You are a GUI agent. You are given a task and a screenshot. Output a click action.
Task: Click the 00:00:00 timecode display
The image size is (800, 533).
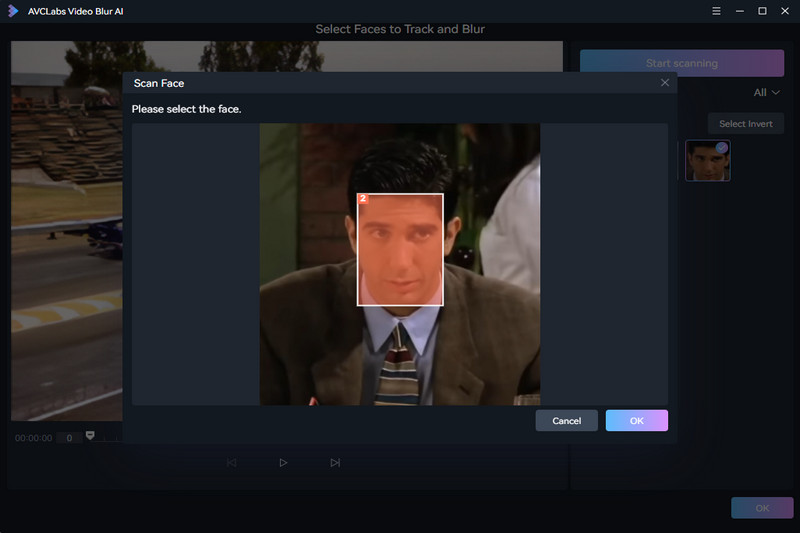pyautogui.click(x=33, y=438)
